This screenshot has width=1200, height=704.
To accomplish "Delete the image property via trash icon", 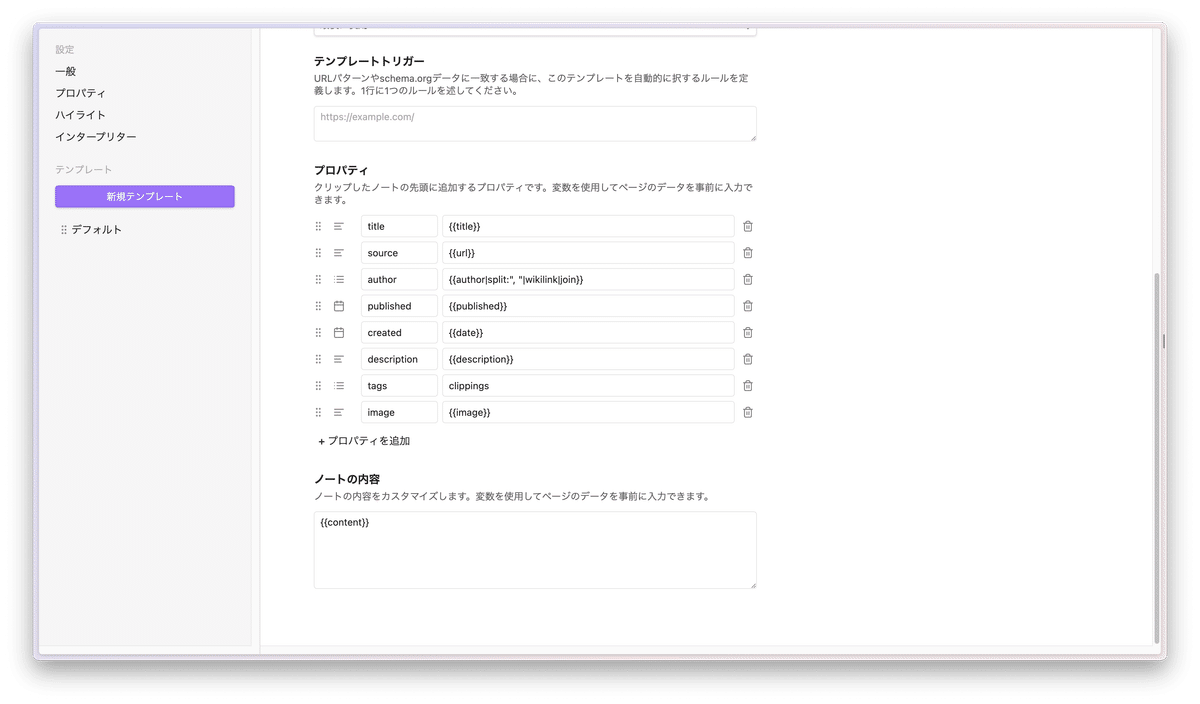I will (x=747, y=411).
